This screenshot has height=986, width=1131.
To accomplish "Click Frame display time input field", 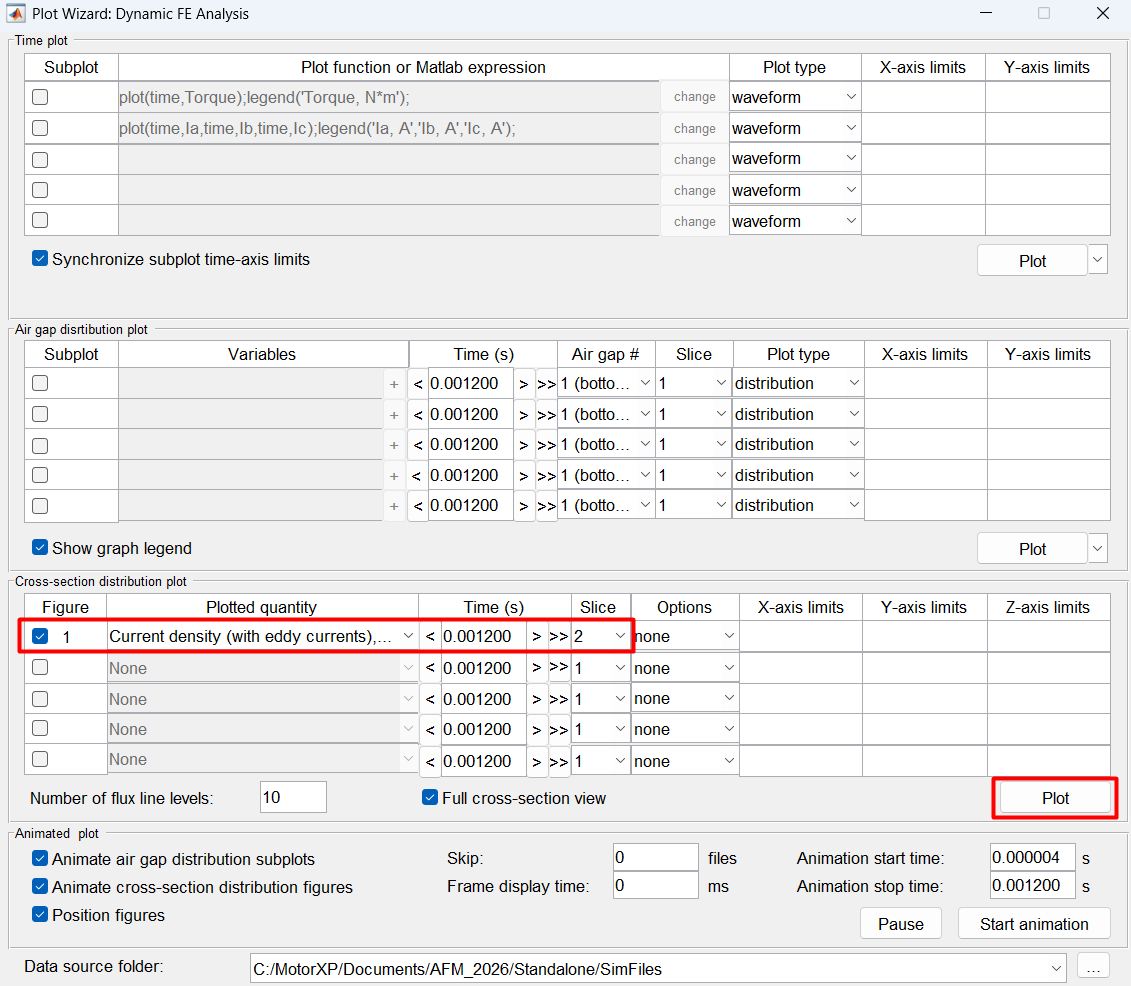I will click(656, 885).
